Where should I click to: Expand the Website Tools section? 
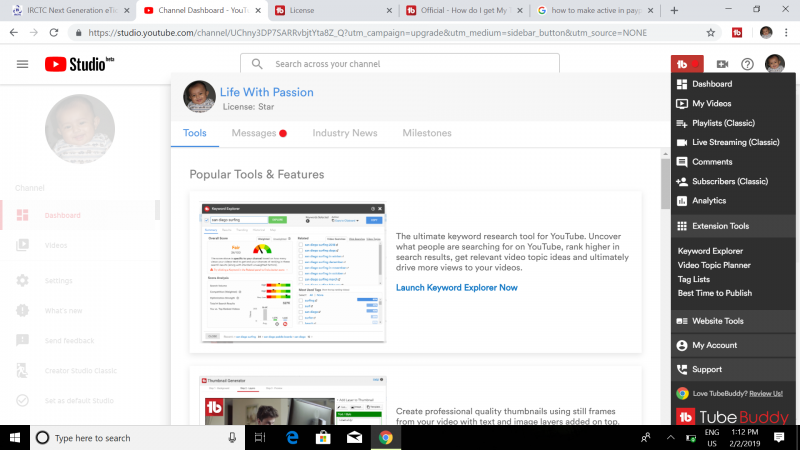point(718,321)
